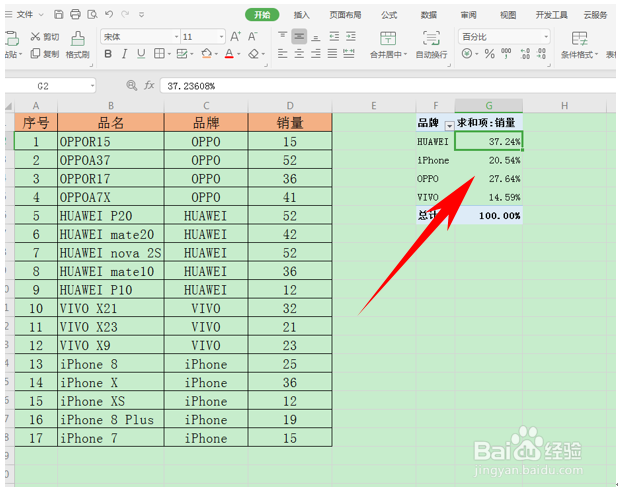Viewport: 618px width, 492px height.
Task: Decrease font size with small A icon
Action: tap(253, 37)
